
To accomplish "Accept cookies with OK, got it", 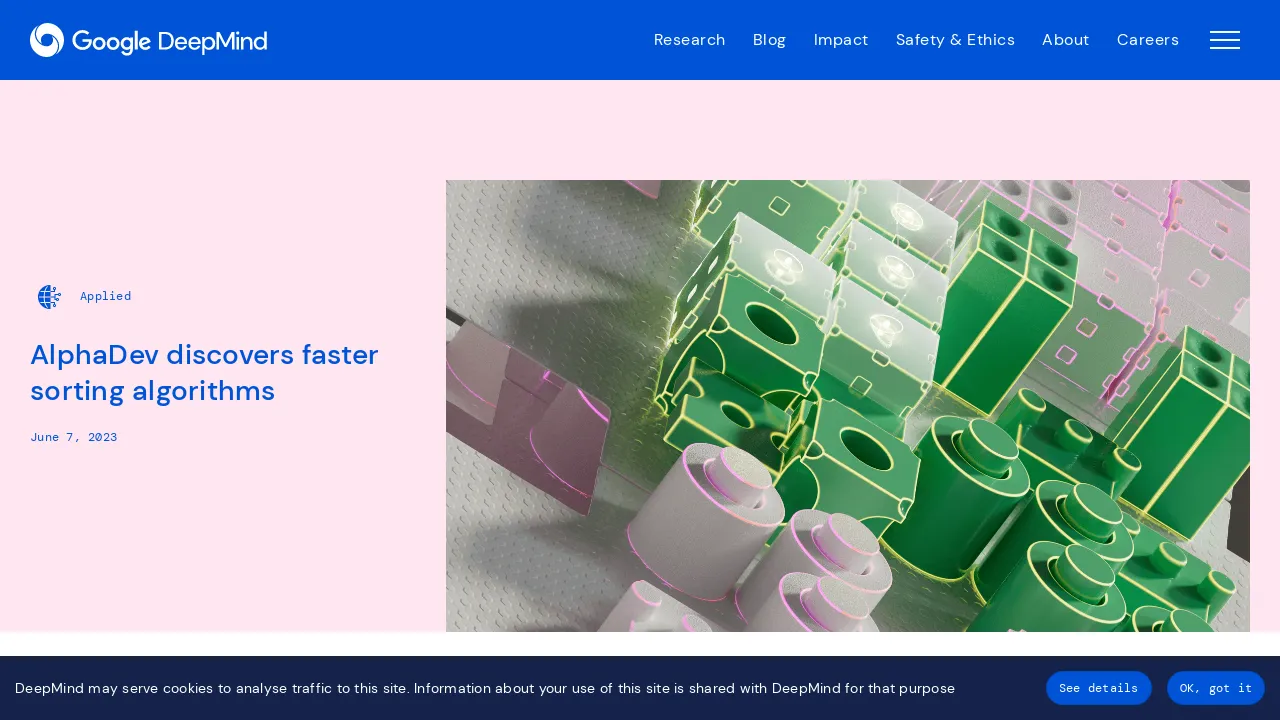I will pos(1216,688).
